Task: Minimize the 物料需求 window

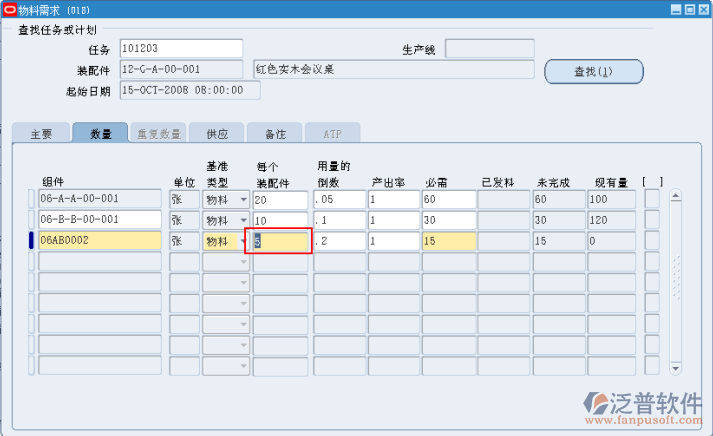Action: (x=676, y=9)
